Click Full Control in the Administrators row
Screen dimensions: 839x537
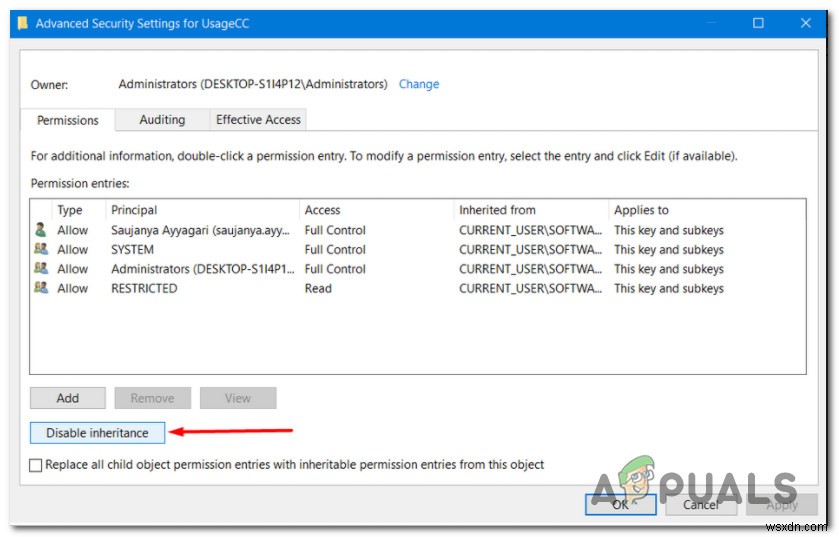335,269
